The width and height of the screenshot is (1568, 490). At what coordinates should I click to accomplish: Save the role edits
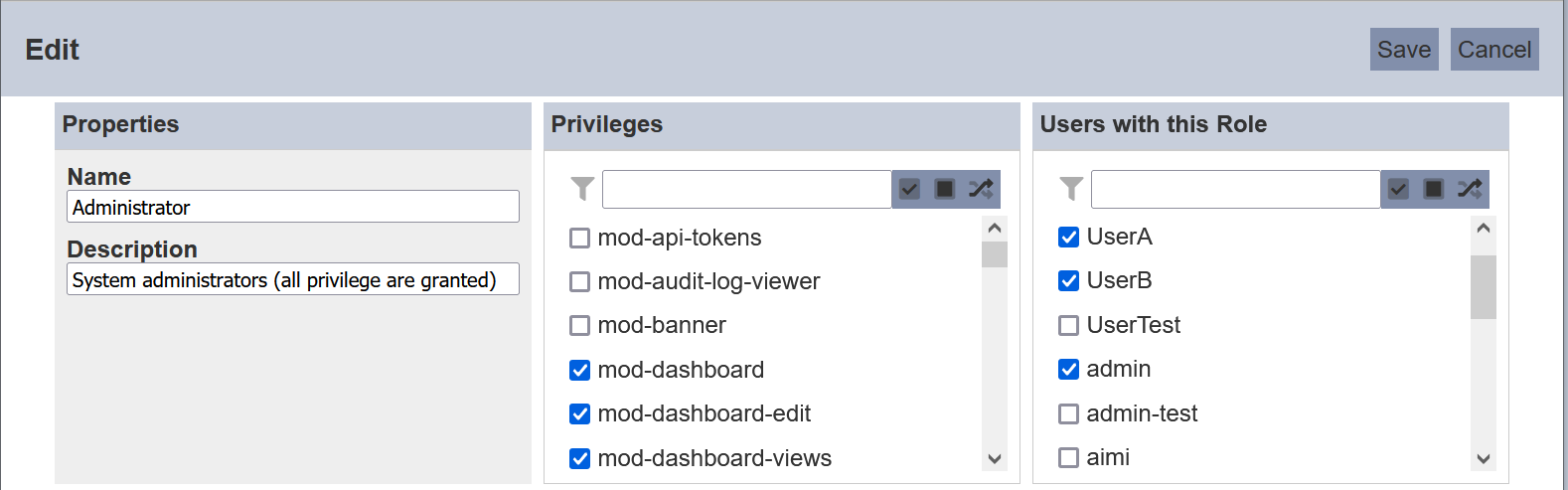(1404, 50)
